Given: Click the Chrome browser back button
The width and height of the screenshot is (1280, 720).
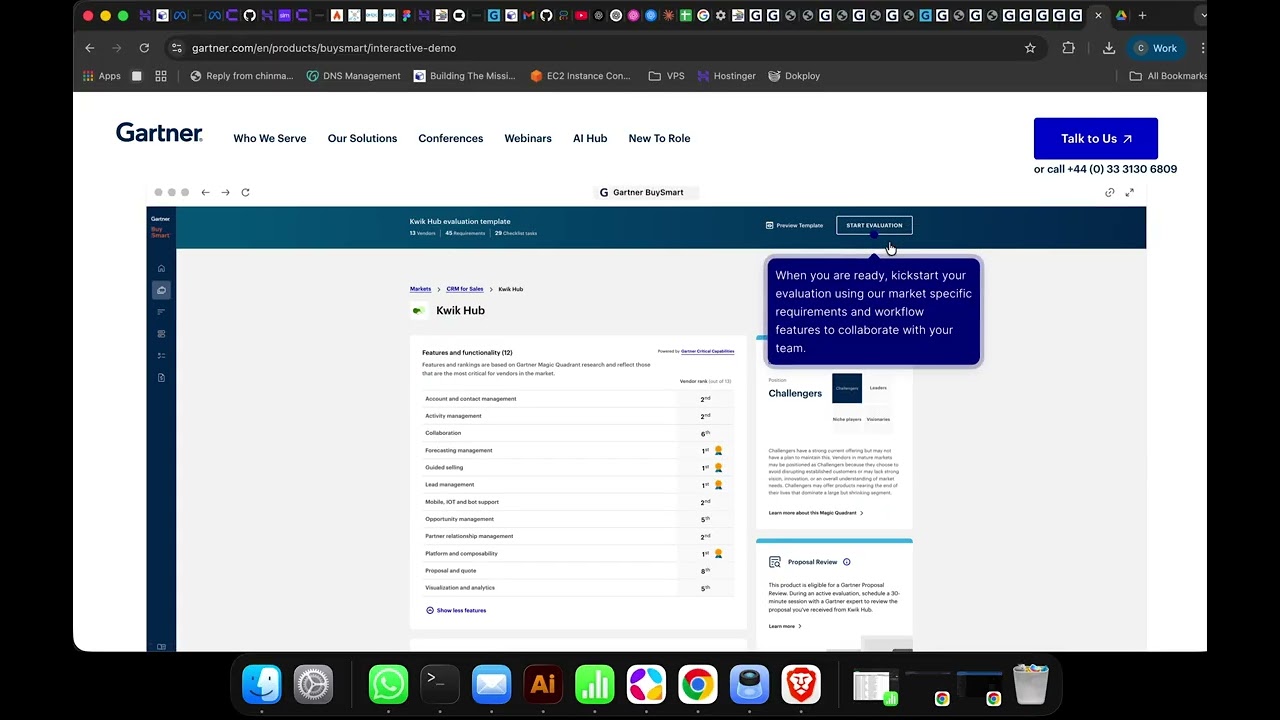Looking at the screenshot, I should (x=90, y=48).
